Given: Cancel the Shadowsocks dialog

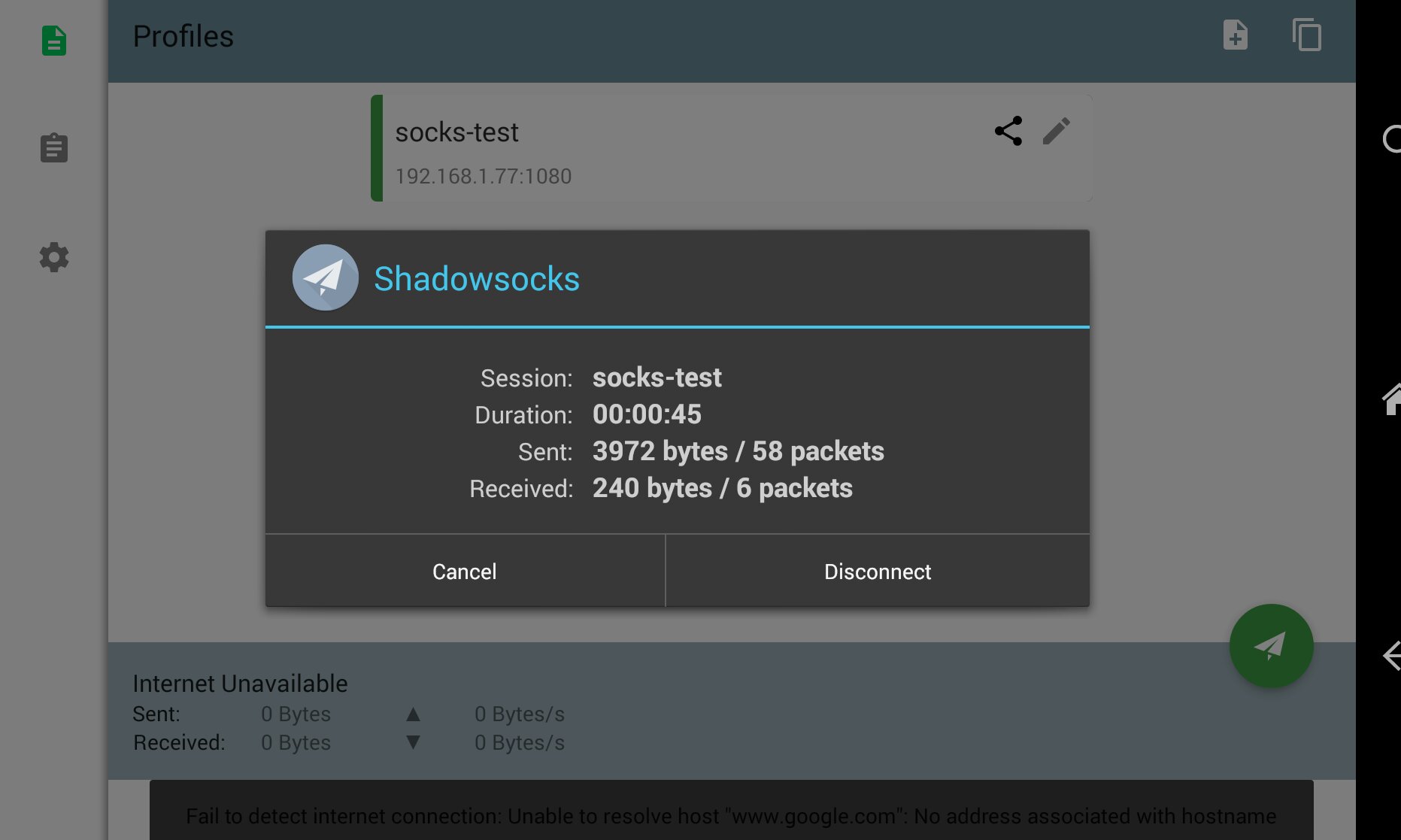Looking at the screenshot, I should coord(464,571).
